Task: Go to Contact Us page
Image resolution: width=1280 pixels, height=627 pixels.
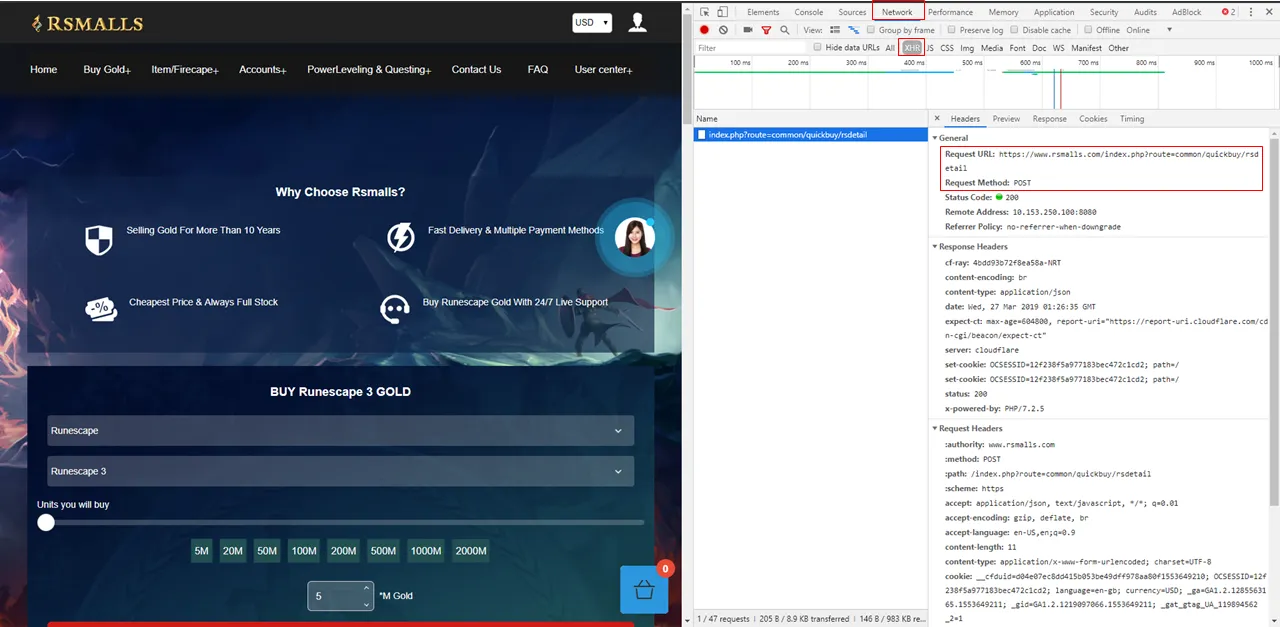Action: point(476,70)
